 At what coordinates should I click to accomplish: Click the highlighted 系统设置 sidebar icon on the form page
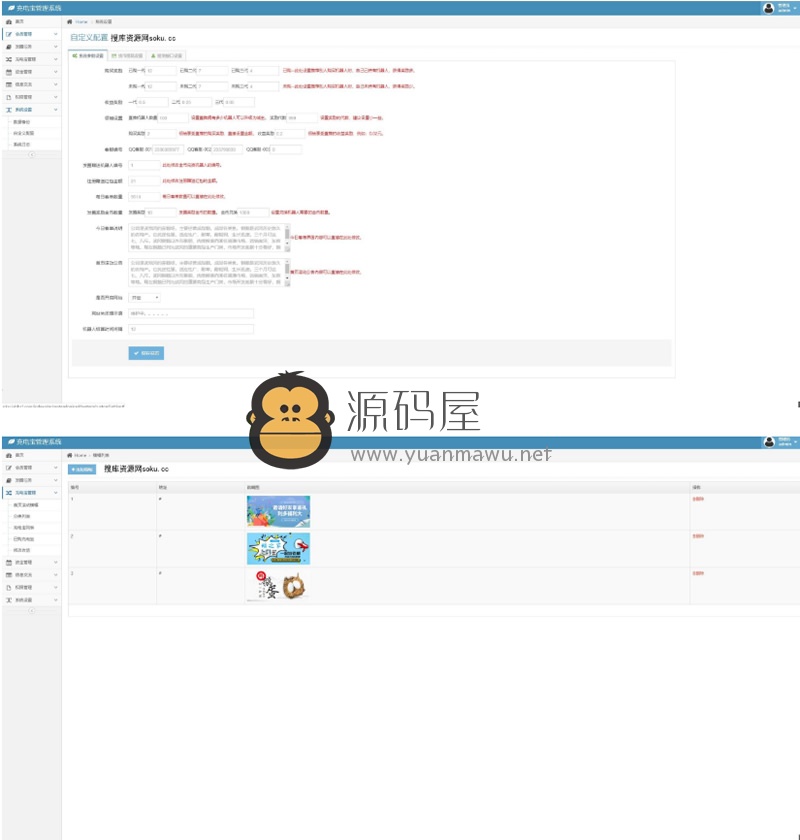click(9, 110)
